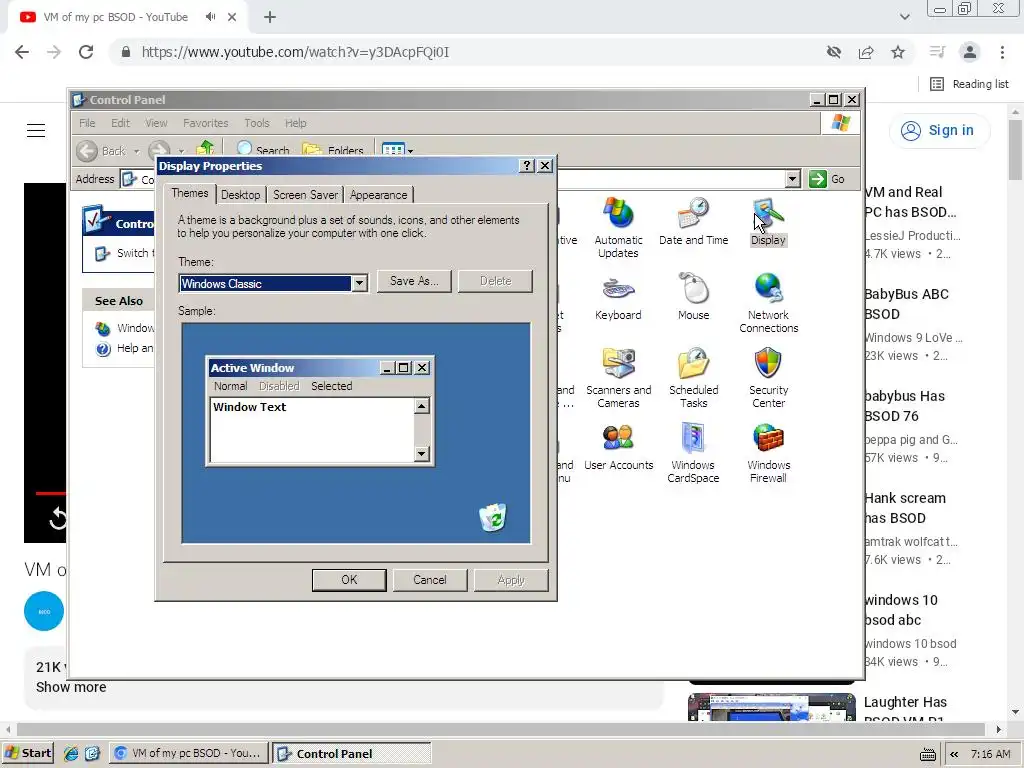The height and width of the screenshot is (768, 1024).
Task: Click the second Quick Launch icon
Action: 92,753
